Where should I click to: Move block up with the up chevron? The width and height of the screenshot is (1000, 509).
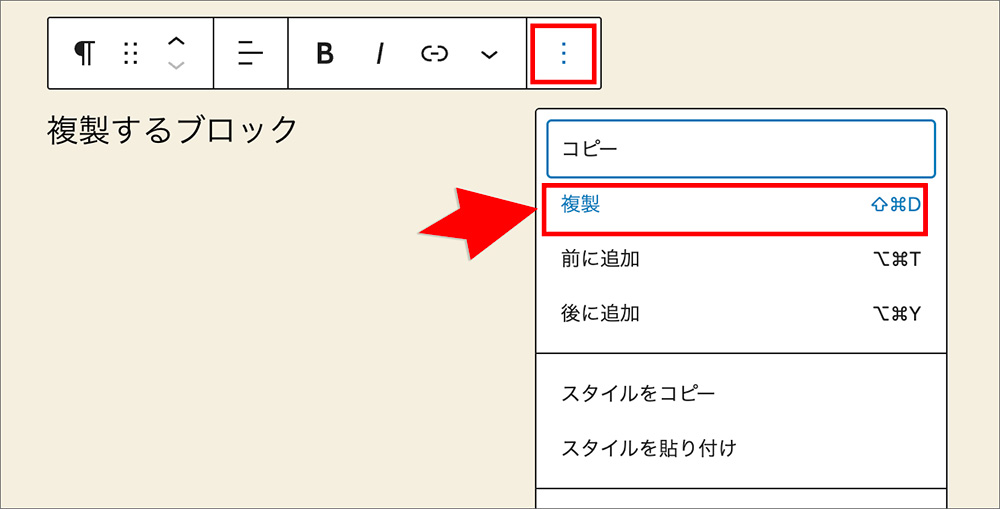click(x=176, y=41)
